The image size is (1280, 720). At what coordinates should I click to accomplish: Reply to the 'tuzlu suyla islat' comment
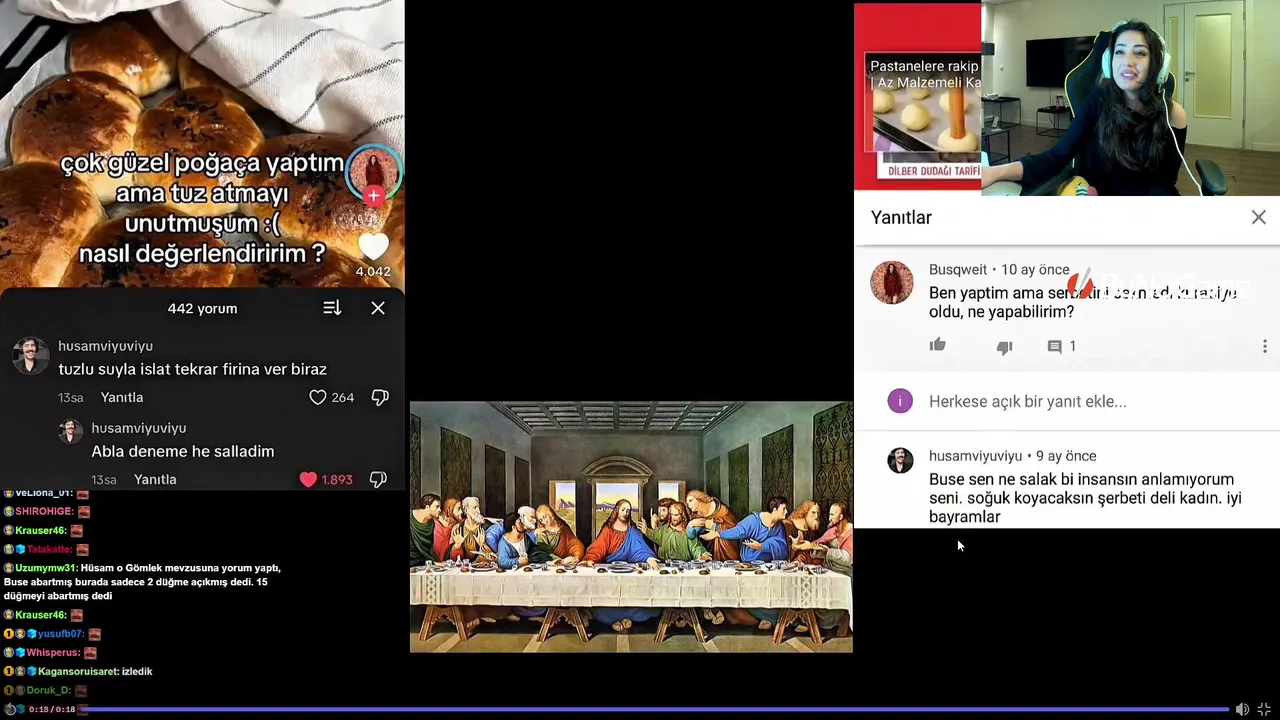[x=122, y=397]
